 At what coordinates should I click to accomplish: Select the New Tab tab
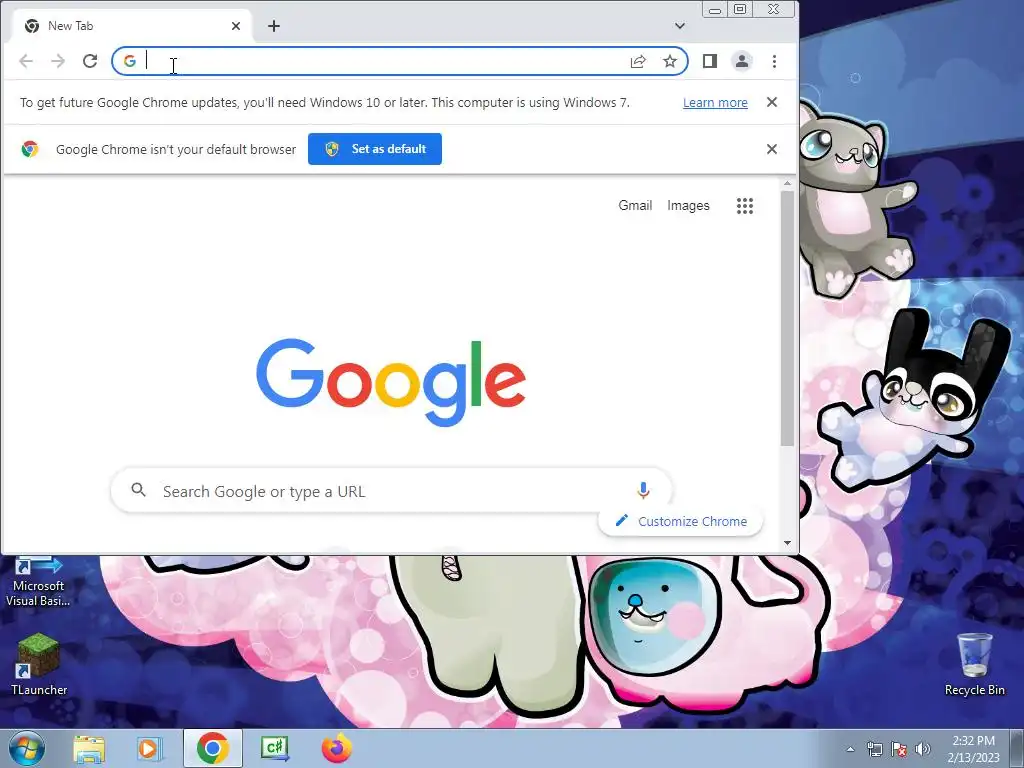point(131,26)
